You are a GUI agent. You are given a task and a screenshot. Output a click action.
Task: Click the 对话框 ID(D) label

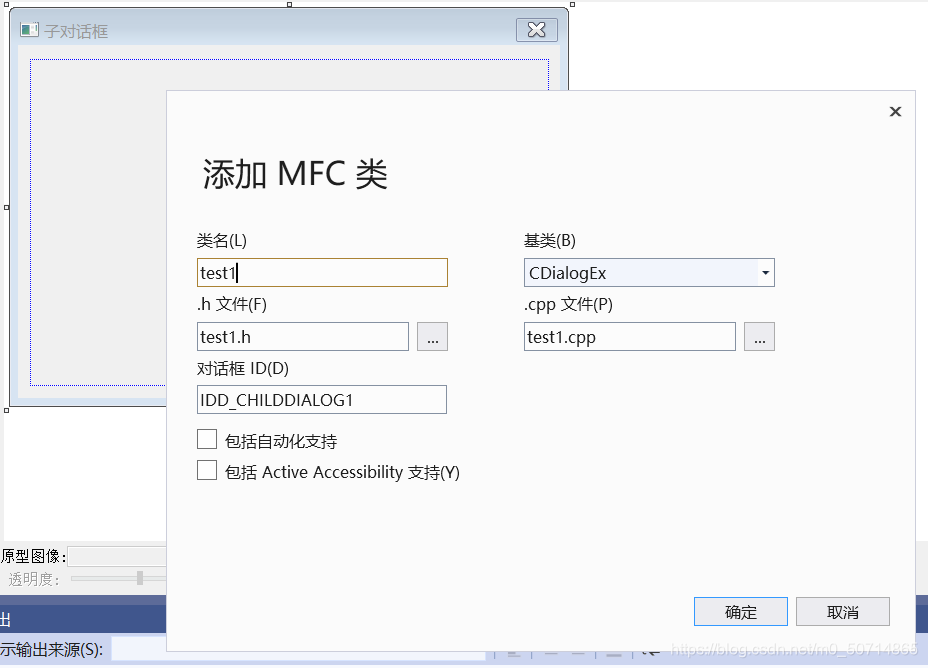[243, 369]
